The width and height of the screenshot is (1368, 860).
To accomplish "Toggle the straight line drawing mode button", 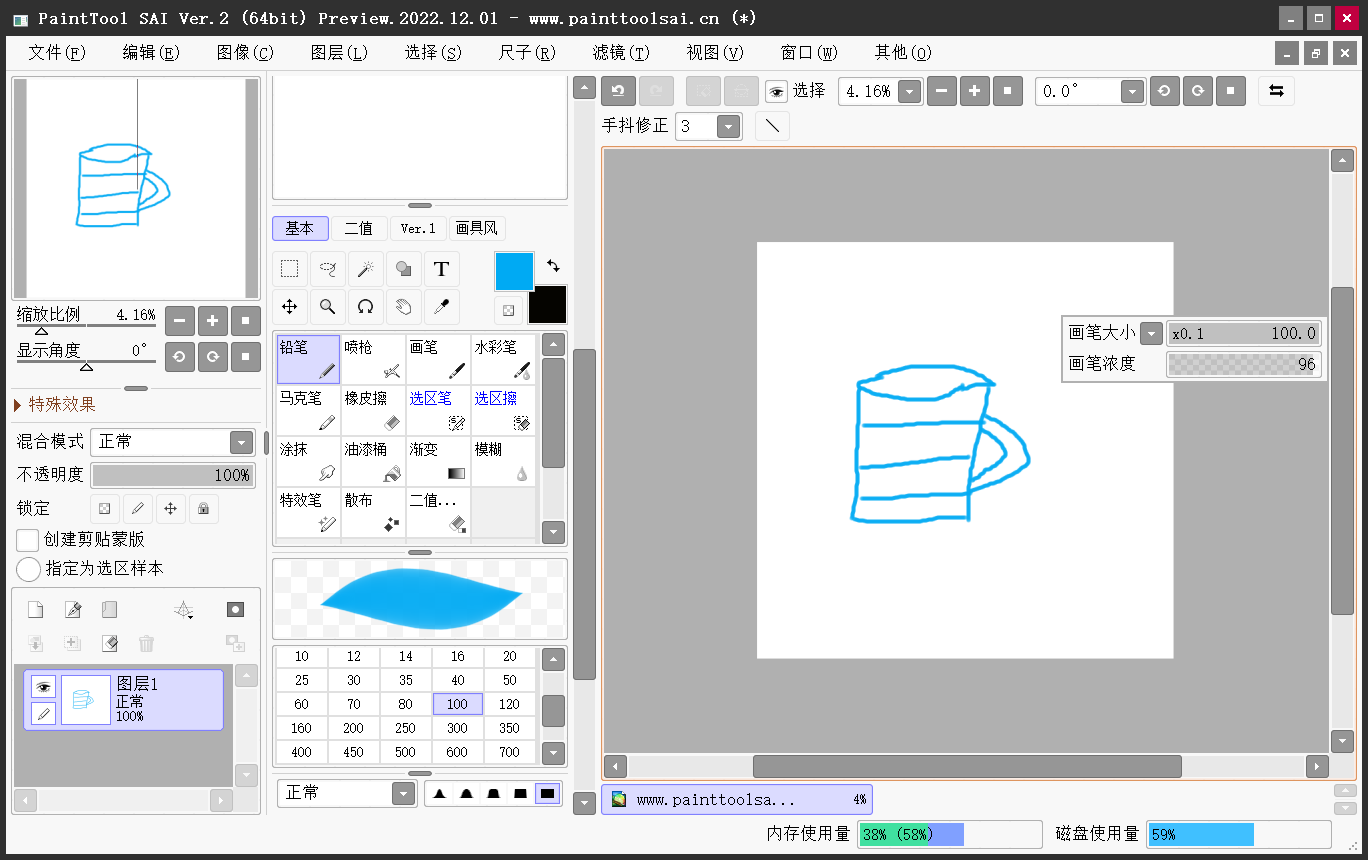I will click(772, 126).
